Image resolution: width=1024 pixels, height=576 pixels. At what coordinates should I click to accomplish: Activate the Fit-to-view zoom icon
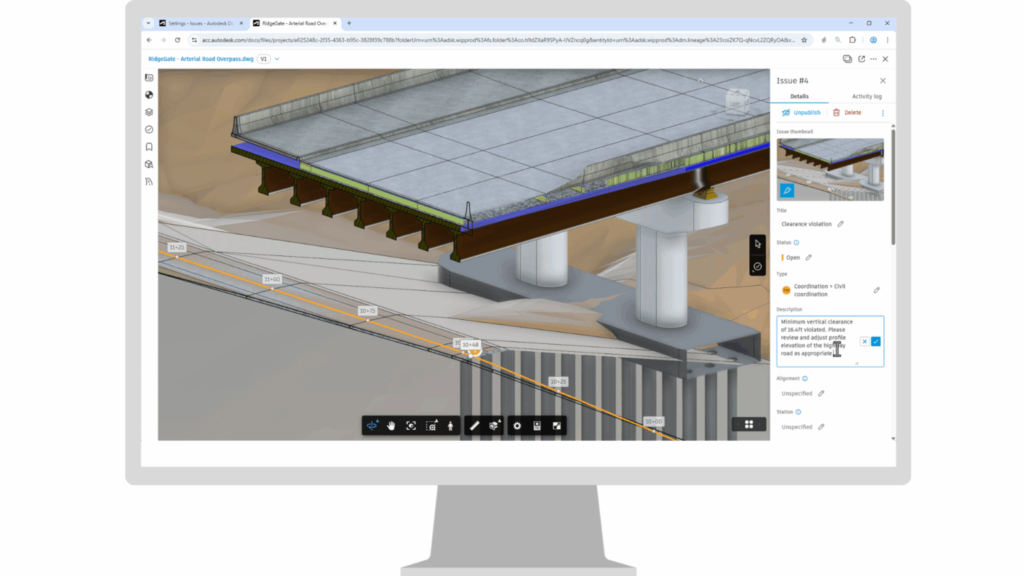click(411, 425)
